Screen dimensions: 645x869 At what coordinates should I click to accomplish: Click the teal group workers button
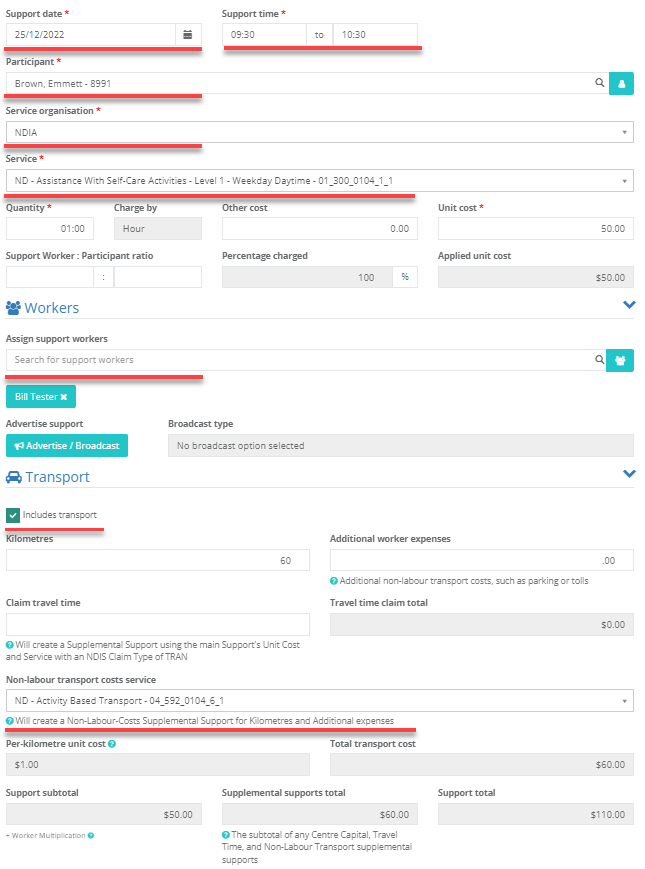pos(620,360)
